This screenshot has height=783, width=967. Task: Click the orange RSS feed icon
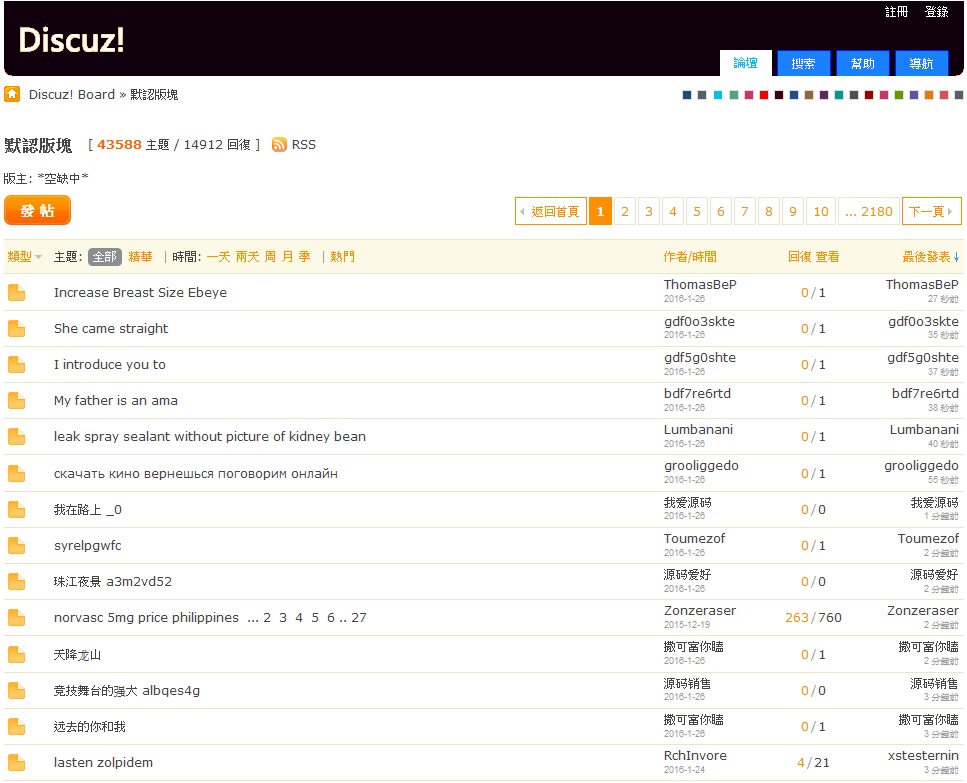(279, 144)
